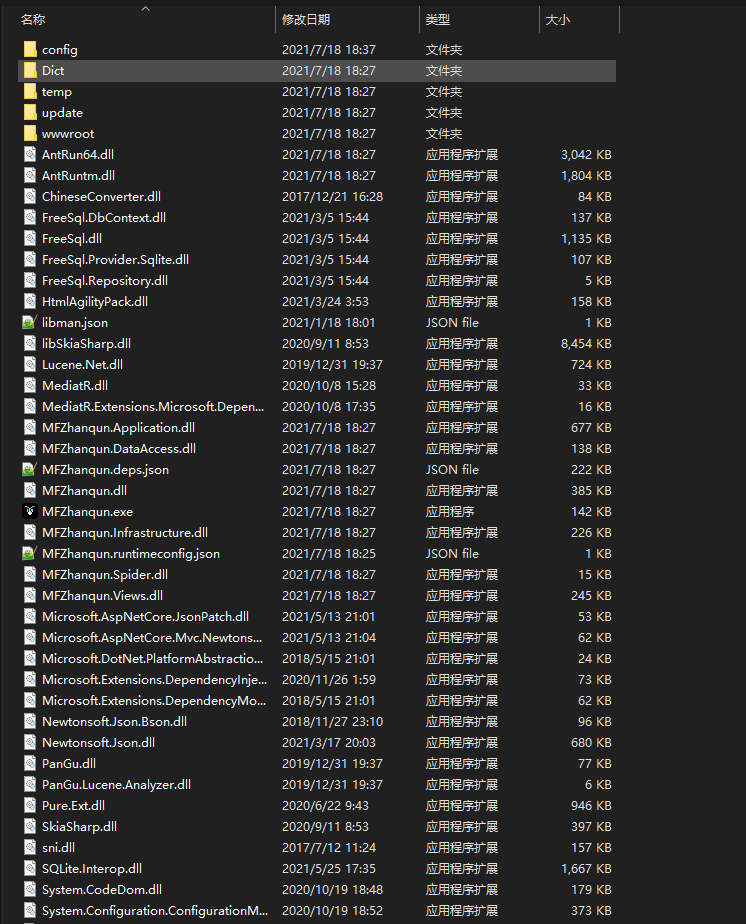Select Microsoft.DotNet.PlatformAbstractio... file name
This screenshot has width=746, height=924.
point(153,659)
